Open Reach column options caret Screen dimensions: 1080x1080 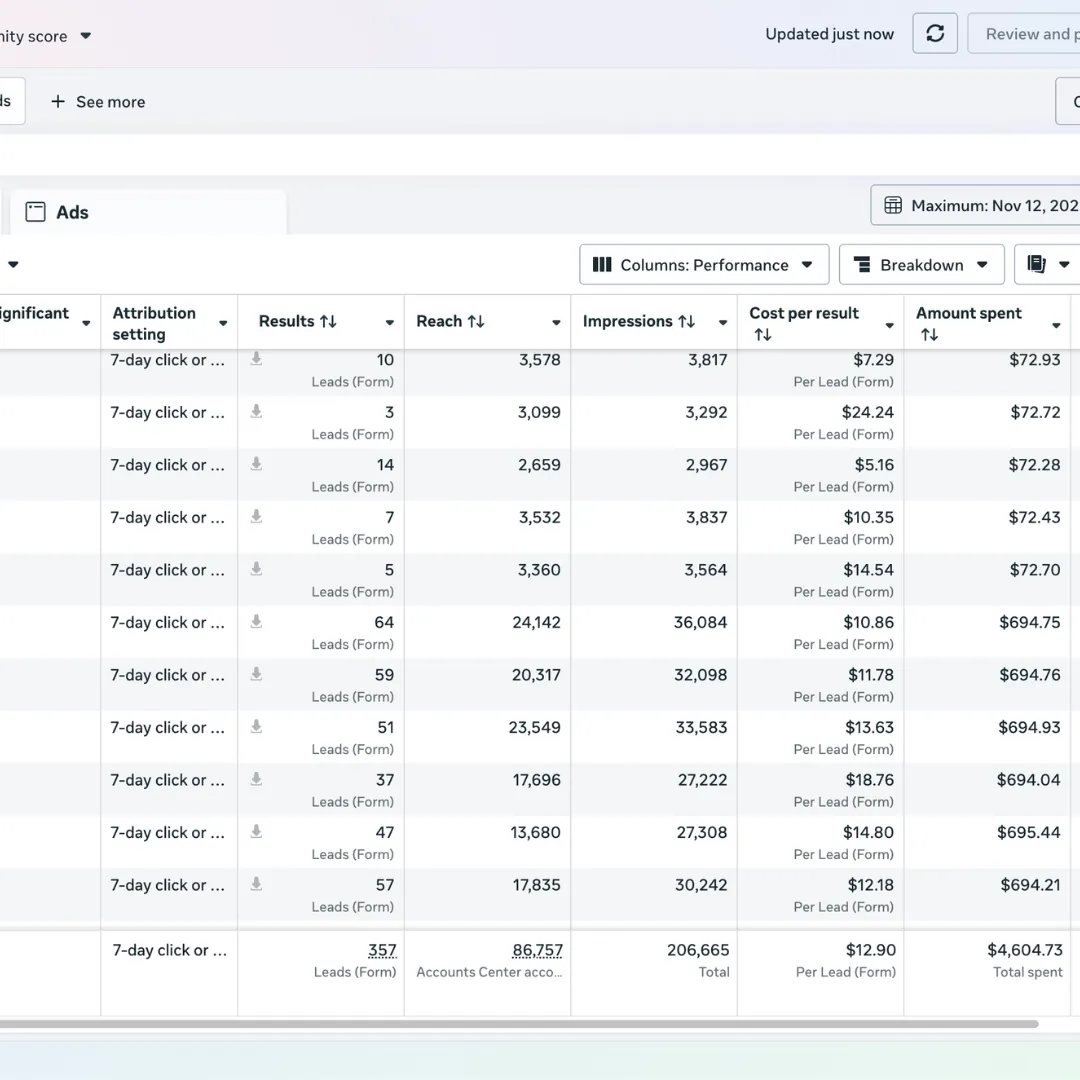556,323
